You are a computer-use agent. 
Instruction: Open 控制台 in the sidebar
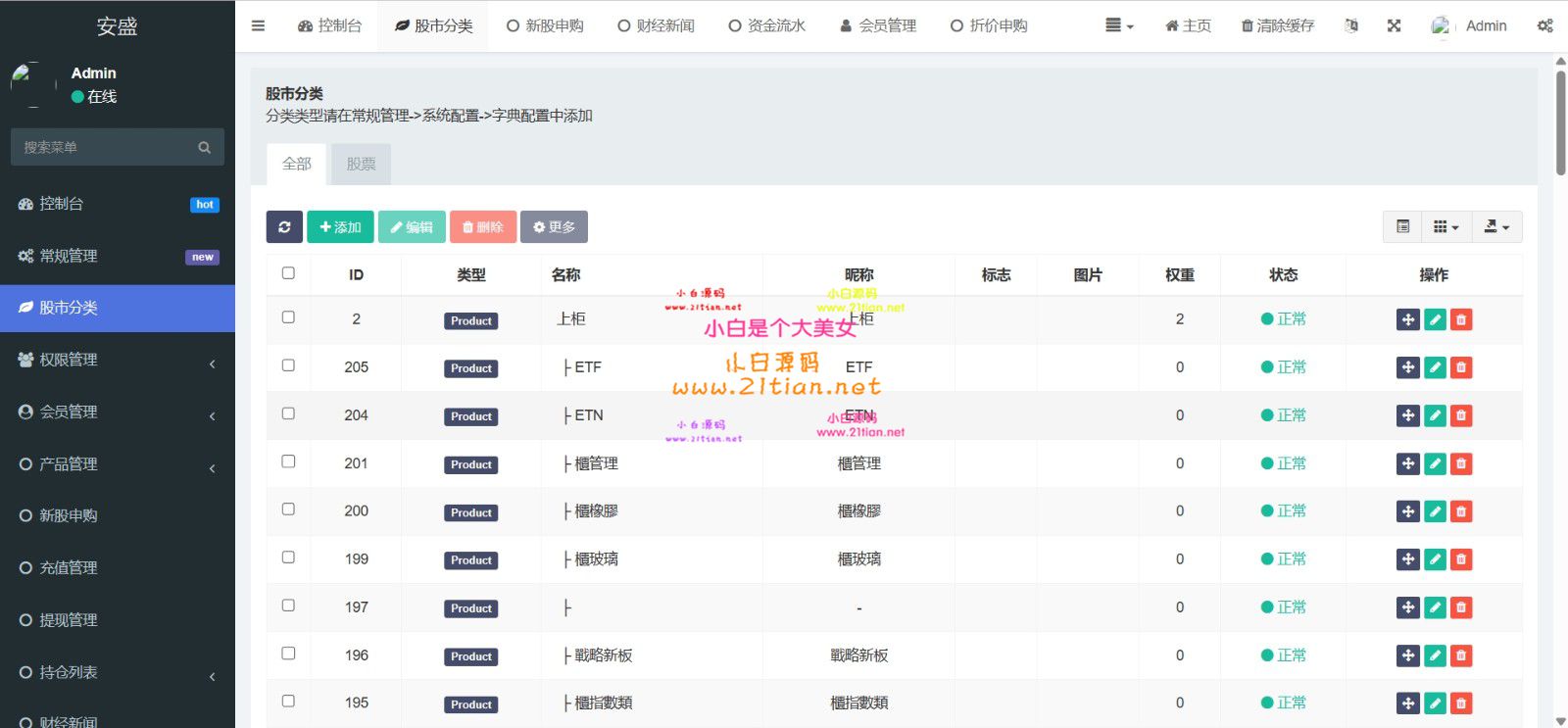coord(118,204)
